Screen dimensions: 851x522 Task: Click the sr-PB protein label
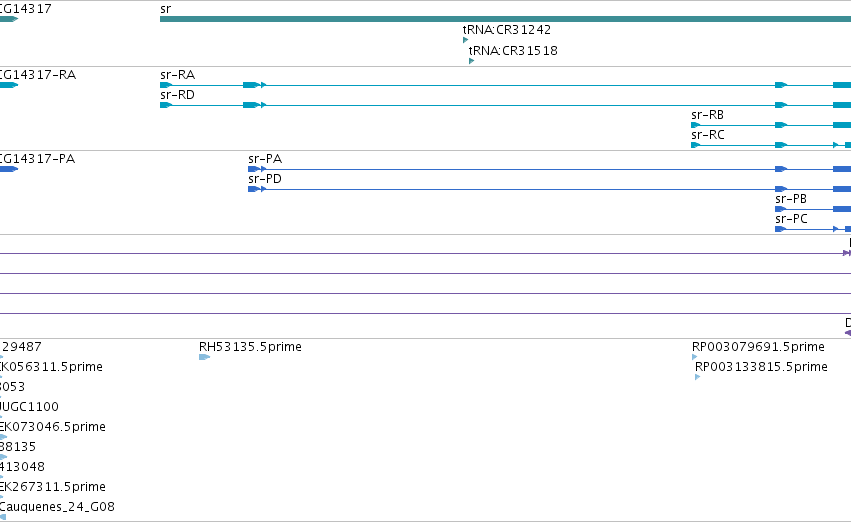pyautogui.click(x=791, y=199)
